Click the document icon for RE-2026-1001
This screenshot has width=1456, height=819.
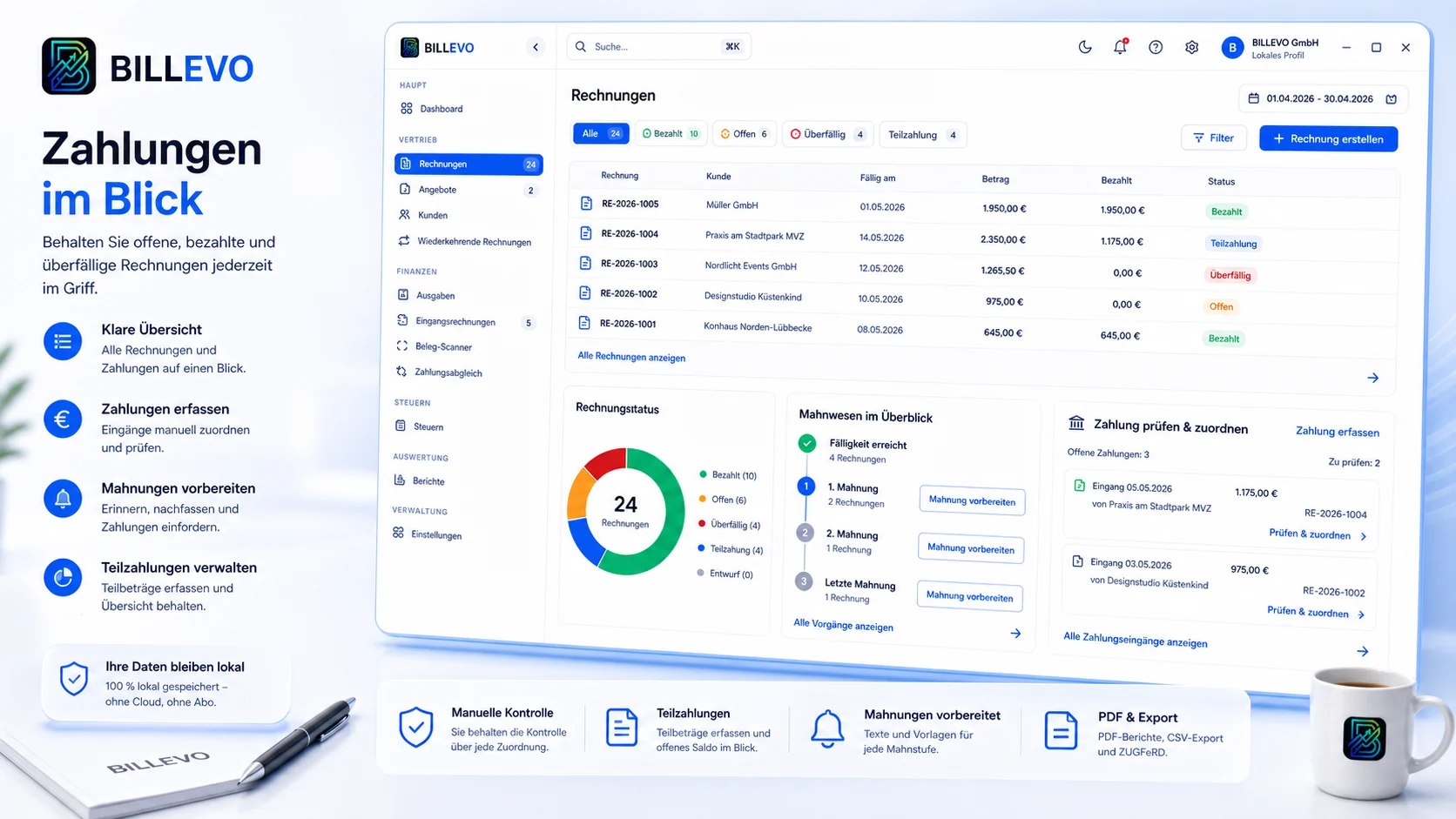point(584,323)
